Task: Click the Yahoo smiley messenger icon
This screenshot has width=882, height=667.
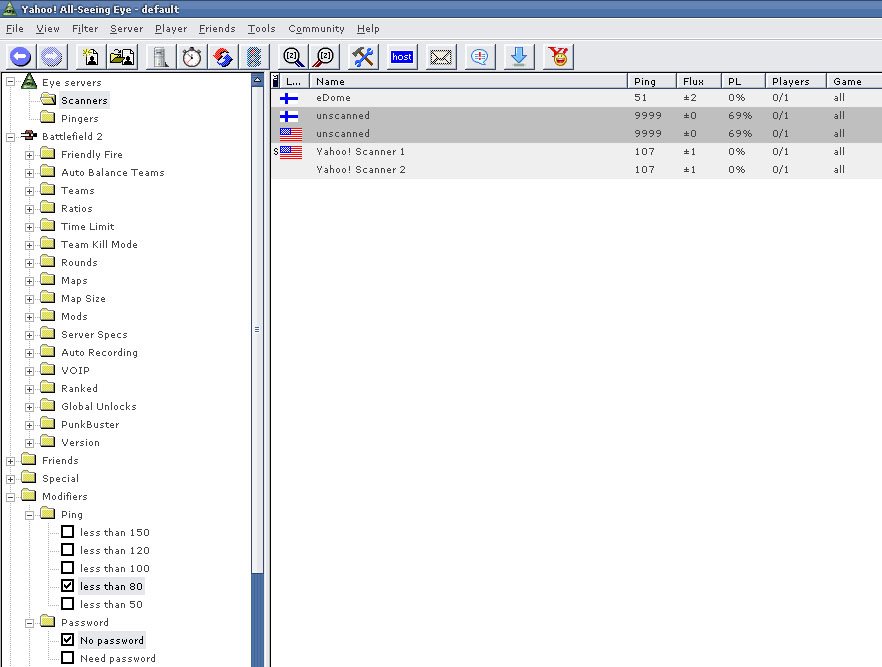Action: [558, 57]
